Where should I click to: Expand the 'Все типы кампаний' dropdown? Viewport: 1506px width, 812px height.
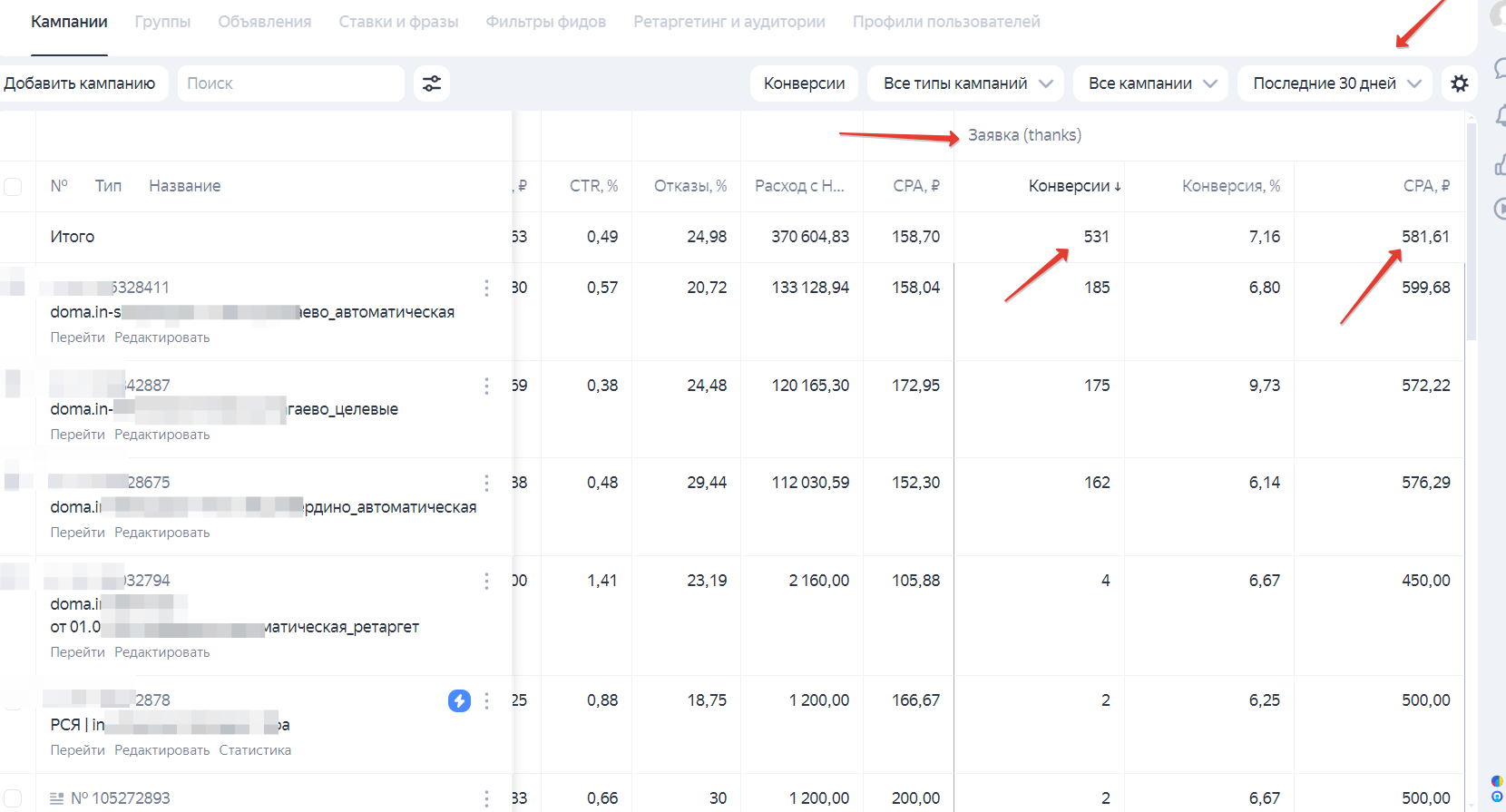coord(967,83)
